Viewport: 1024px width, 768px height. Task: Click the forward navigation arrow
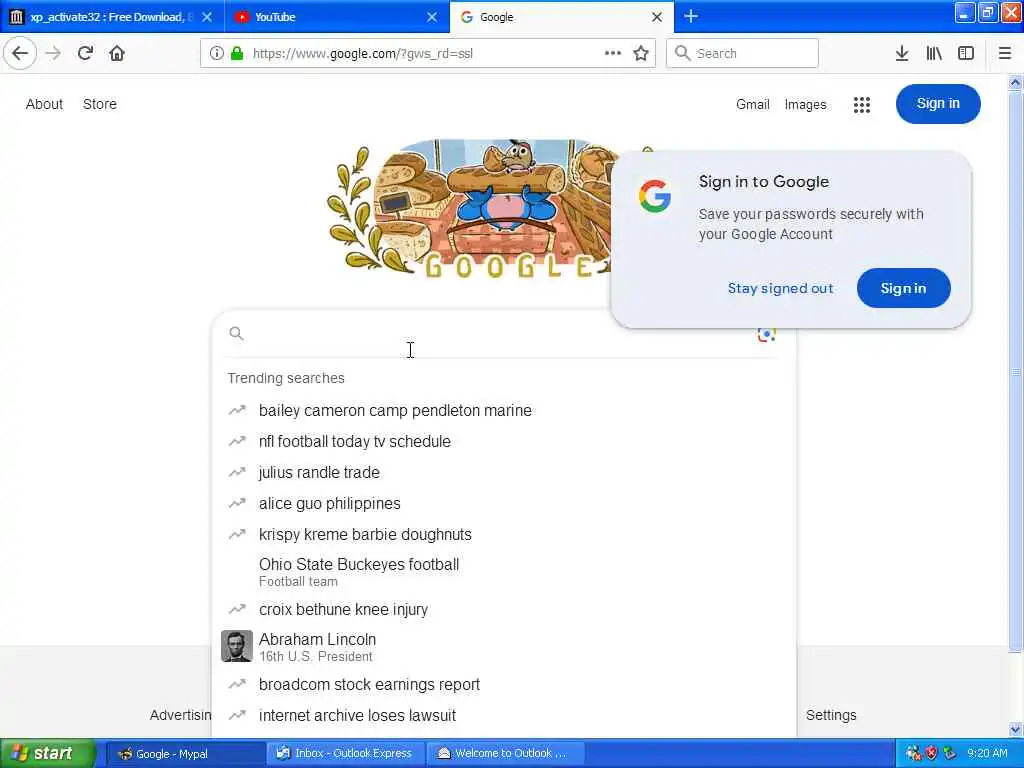(x=54, y=53)
